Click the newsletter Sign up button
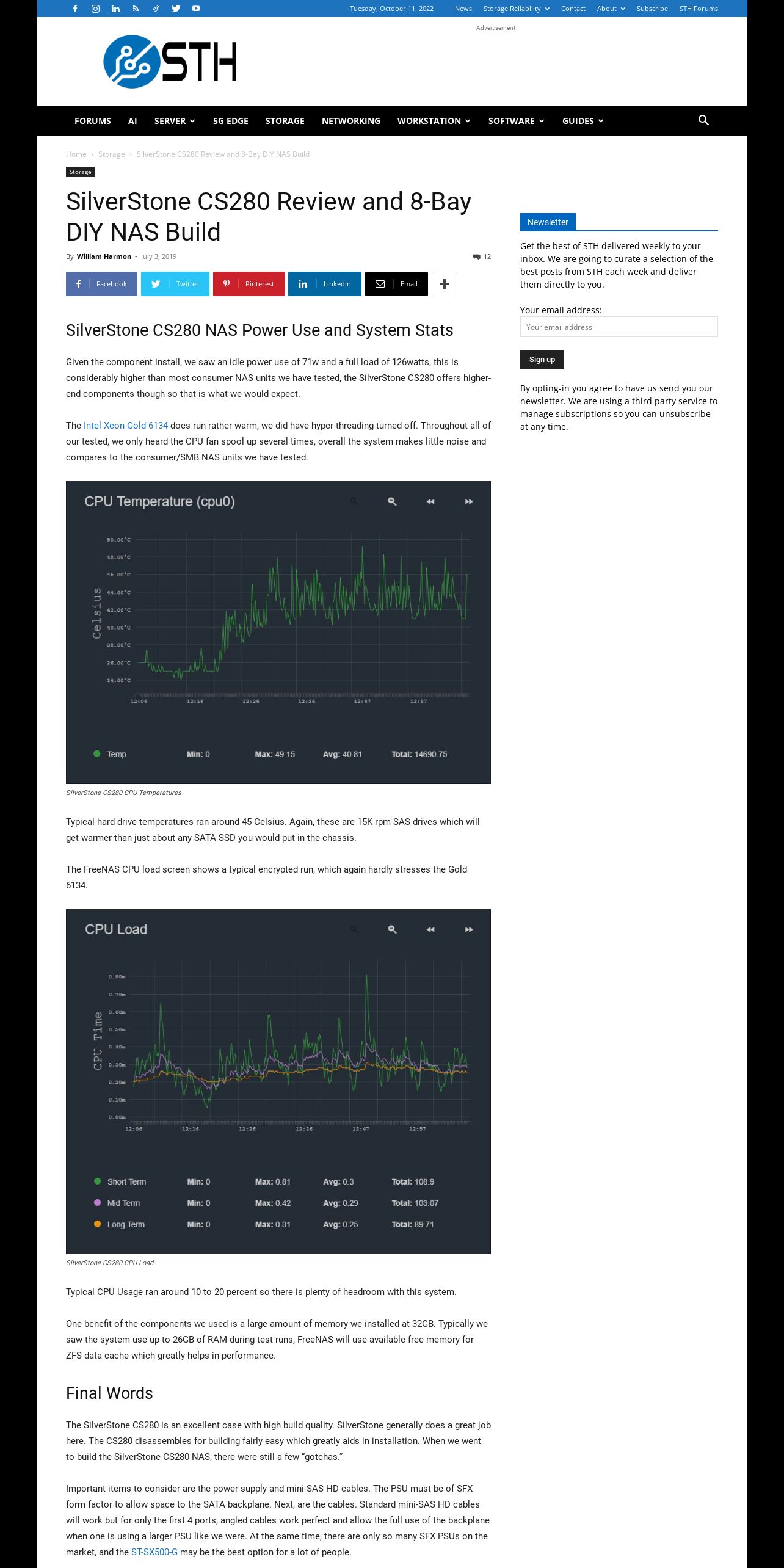 (x=542, y=359)
